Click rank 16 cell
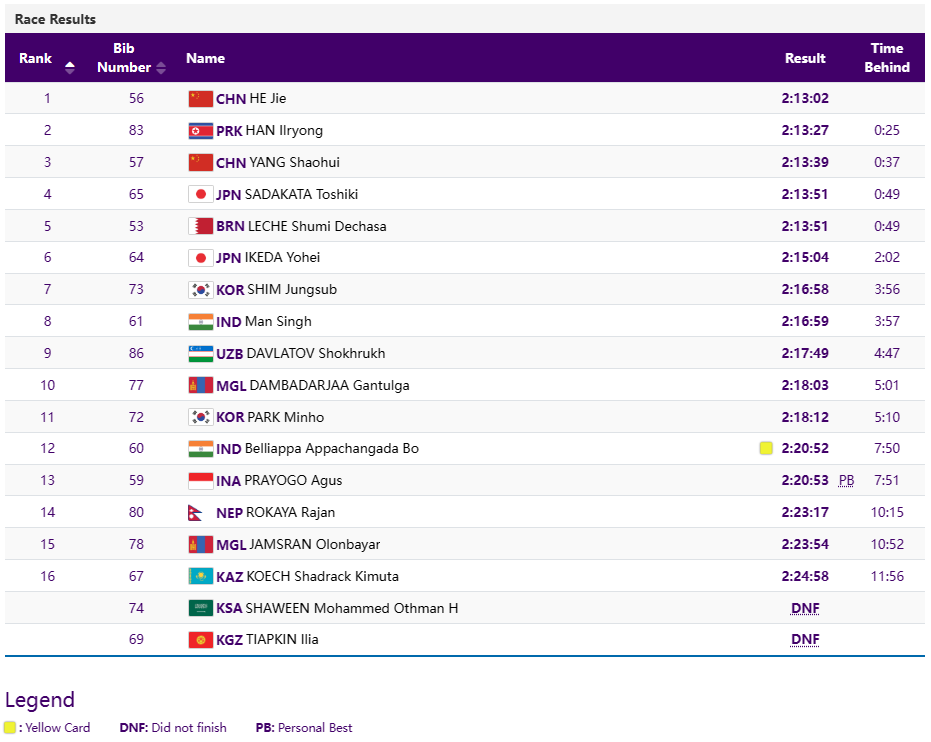The image size is (931, 742). 48,576
